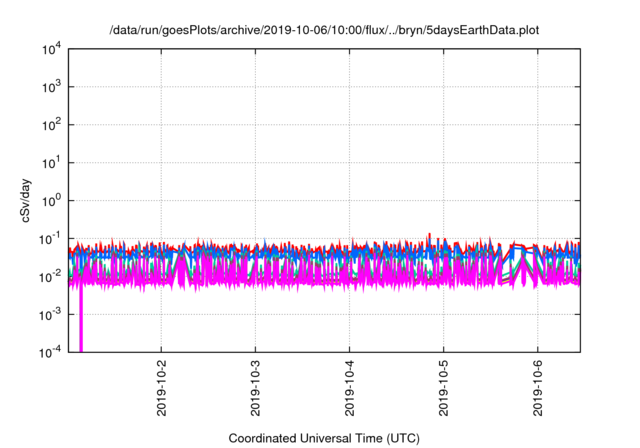Click the 2019-10-4 date tick label
Viewport: 640px width, 448px height.
tap(350, 388)
